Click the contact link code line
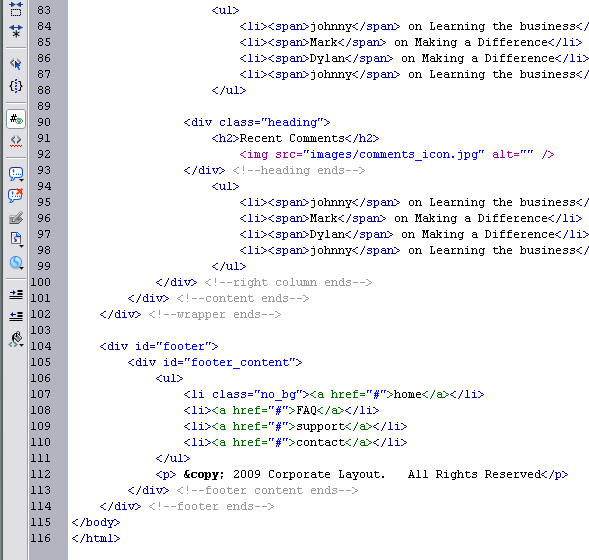 [295, 442]
